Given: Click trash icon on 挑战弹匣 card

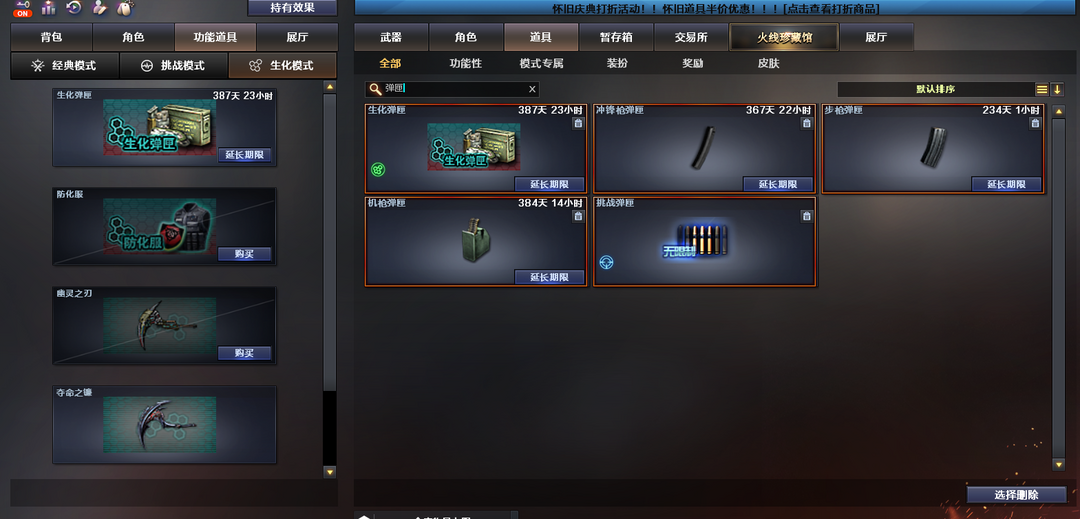Looking at the screenshot, I should [x=806, y=216].
